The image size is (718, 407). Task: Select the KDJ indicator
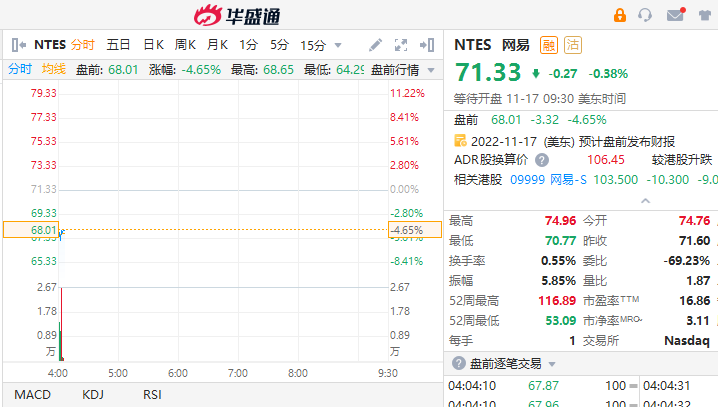pyautogui.click(x=93, y=395)
